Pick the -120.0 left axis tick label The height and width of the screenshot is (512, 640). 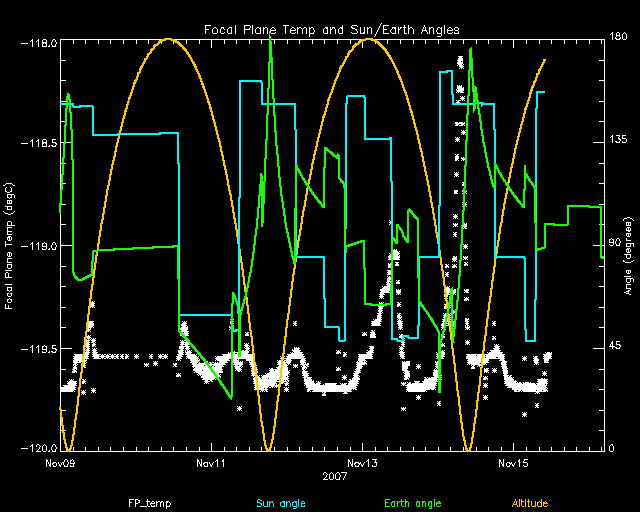[40, 449]
